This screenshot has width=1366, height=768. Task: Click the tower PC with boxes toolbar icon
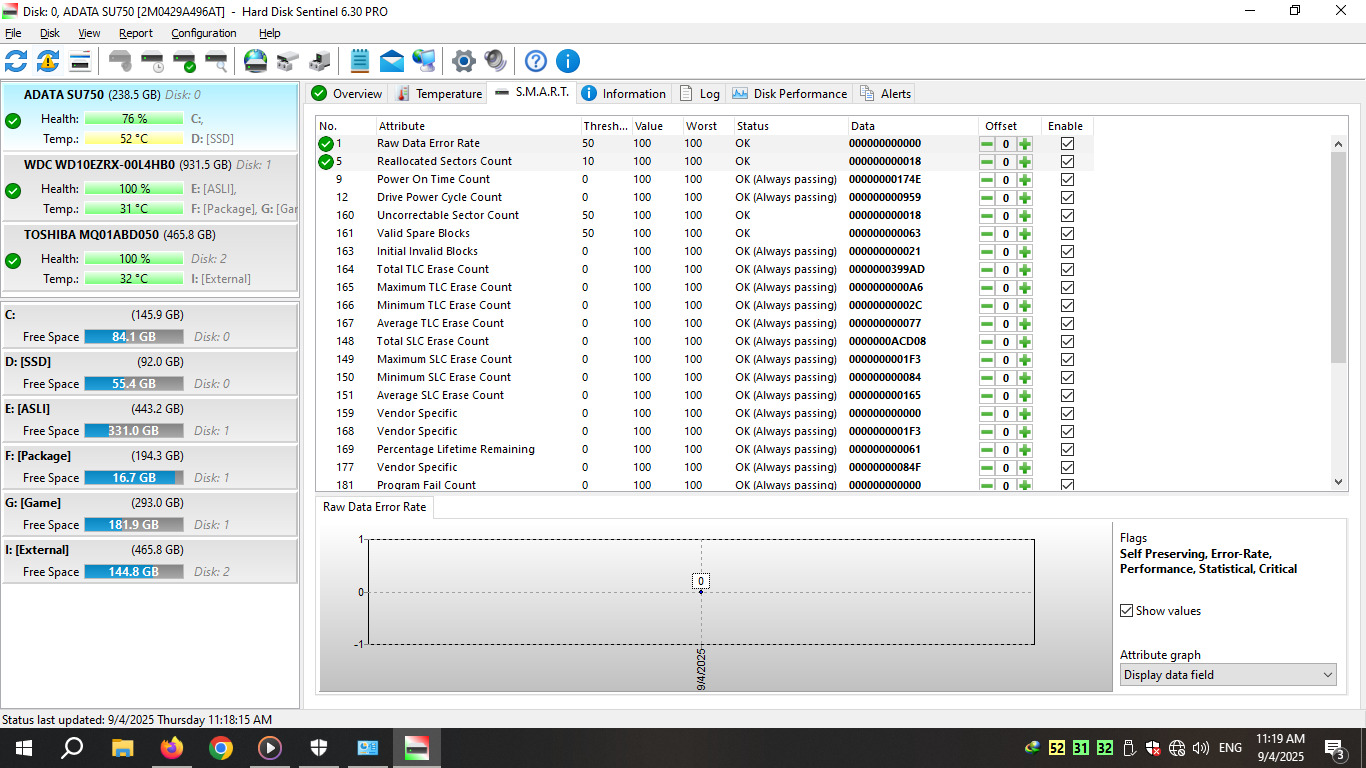coord(320,61)
